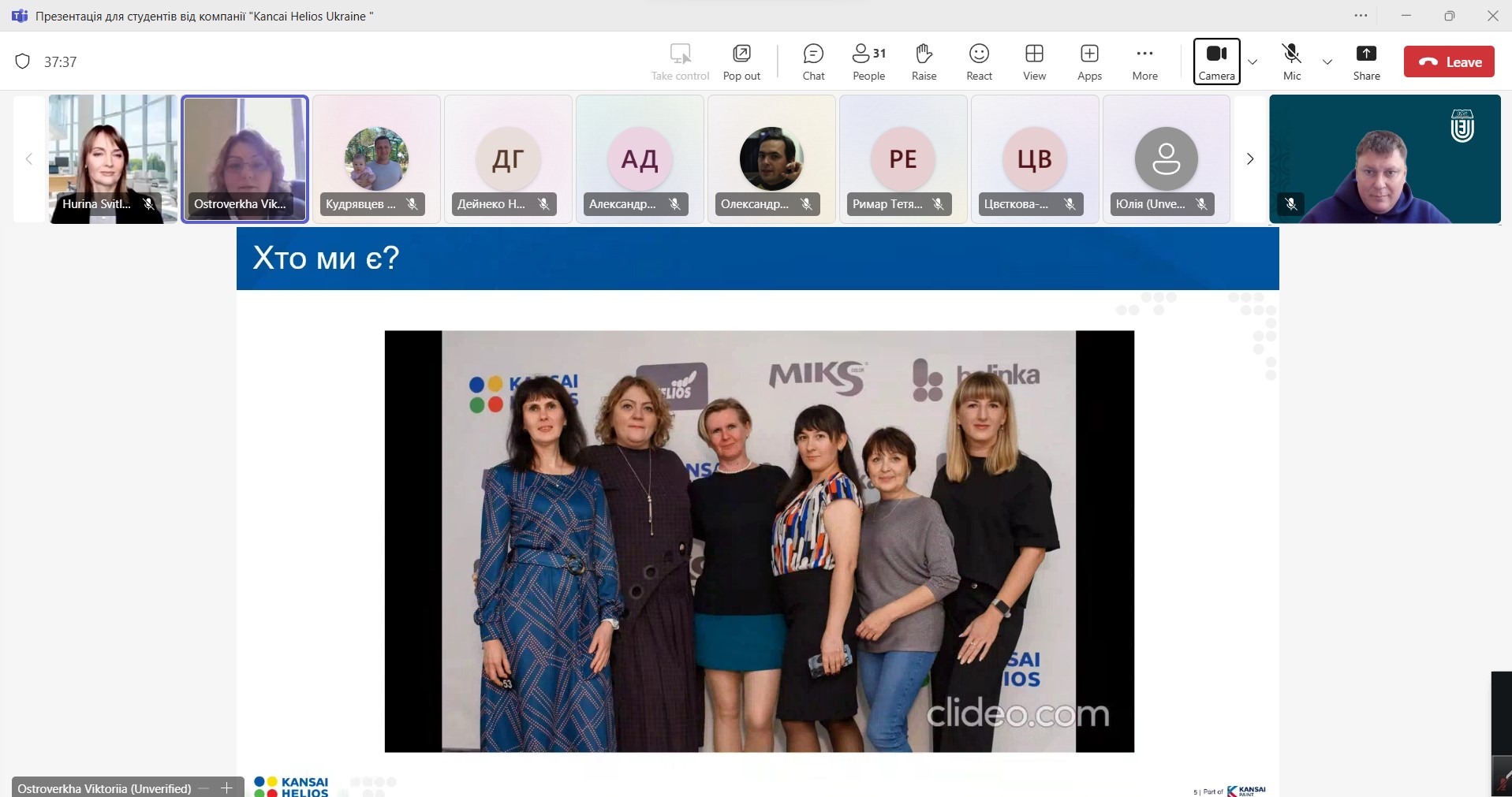Raise your hand in the meeting
The image size is (1512, 797).
pyautogui.click(x=924, y=61)
